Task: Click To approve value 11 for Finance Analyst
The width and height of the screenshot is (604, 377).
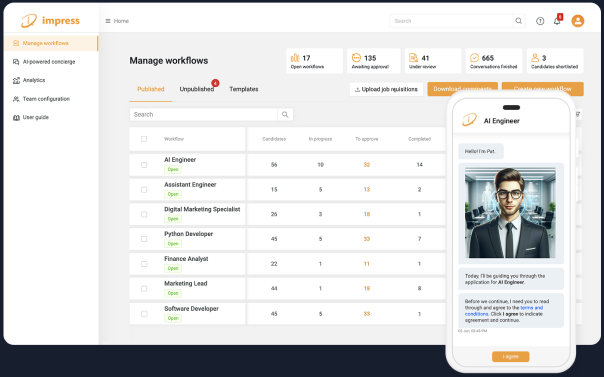Action: pyautogui.click(x=367, y=264)
